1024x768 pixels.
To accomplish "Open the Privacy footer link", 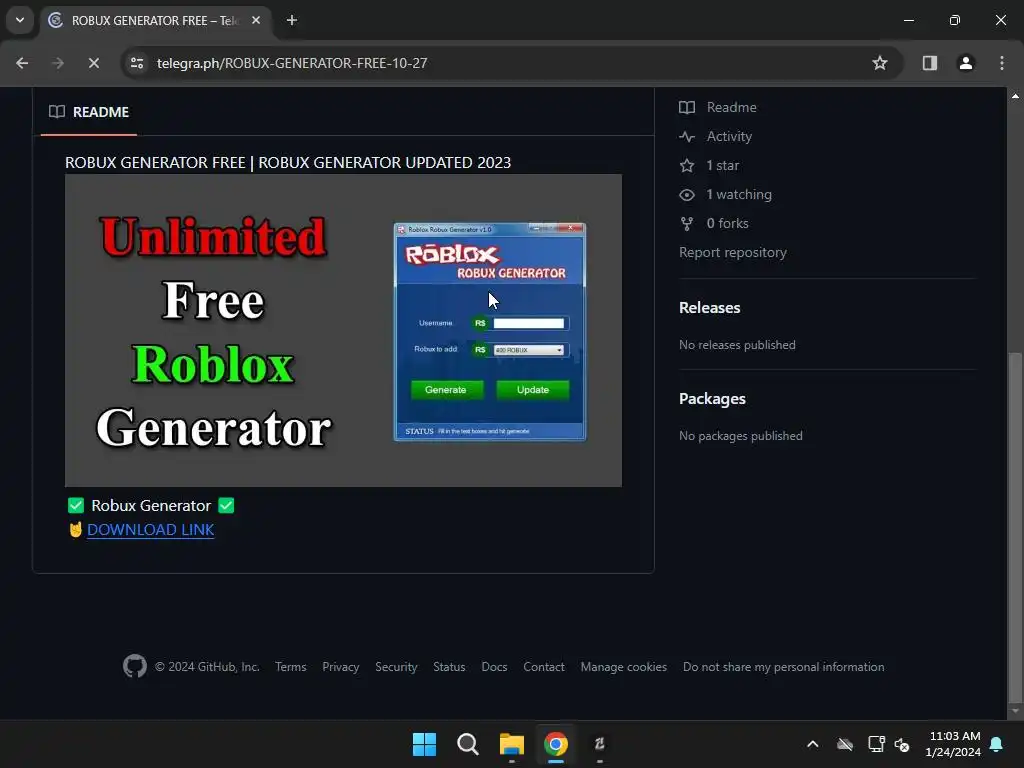I will coord(341,667).
